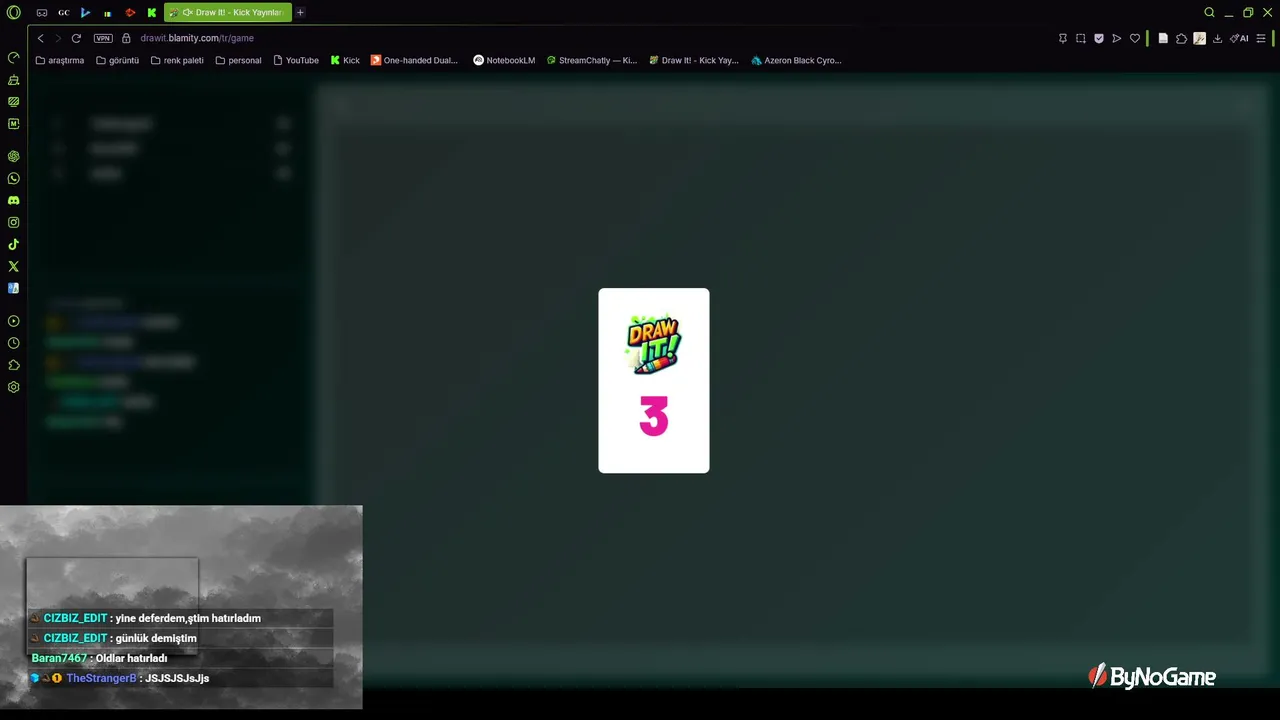Open the ad blocker shield icon

1099,38
